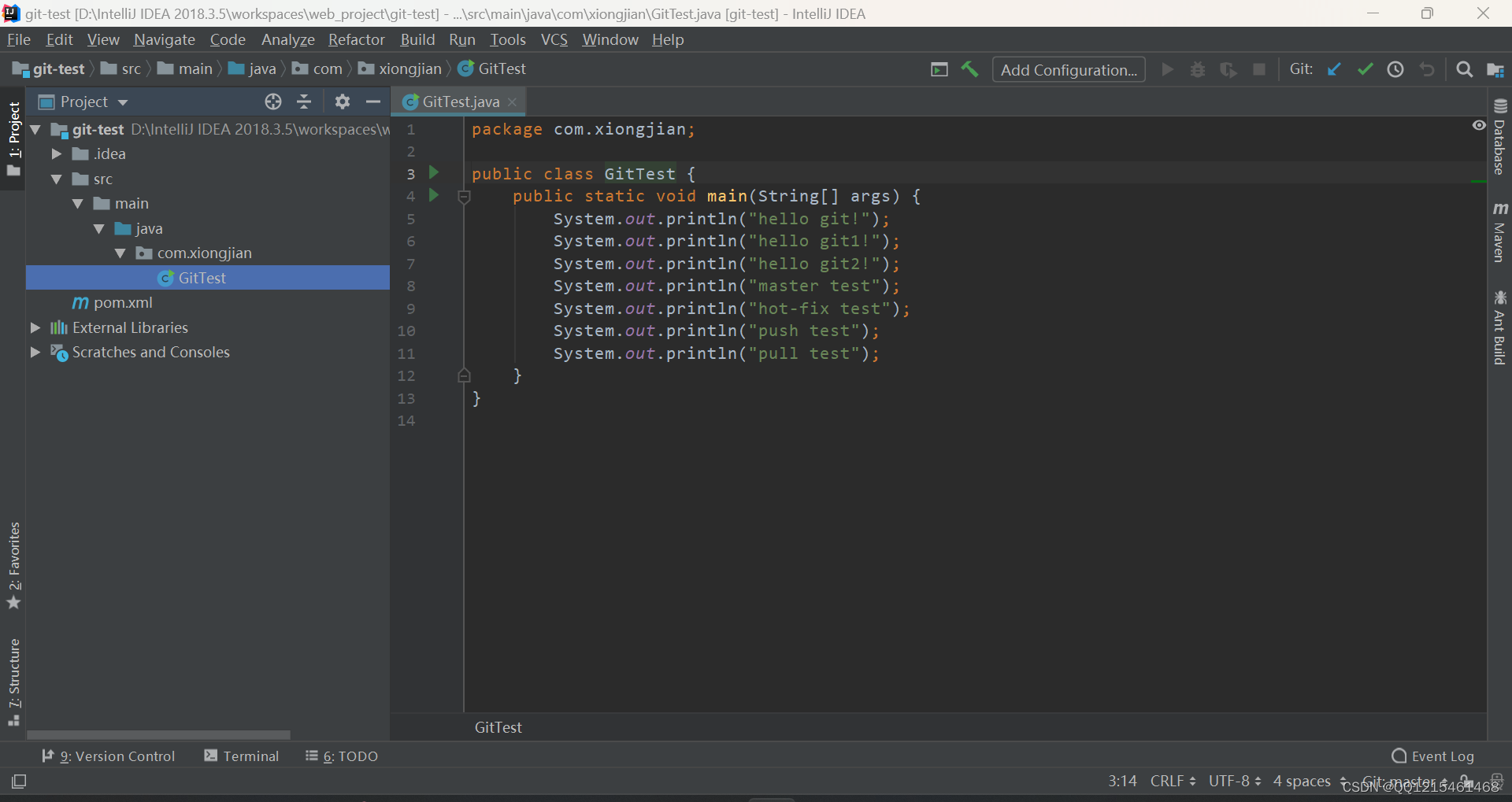Viewport: 1512px width, 802px height.
Task: Click the Build Project hammer icon
Action: tap(969, 69)
